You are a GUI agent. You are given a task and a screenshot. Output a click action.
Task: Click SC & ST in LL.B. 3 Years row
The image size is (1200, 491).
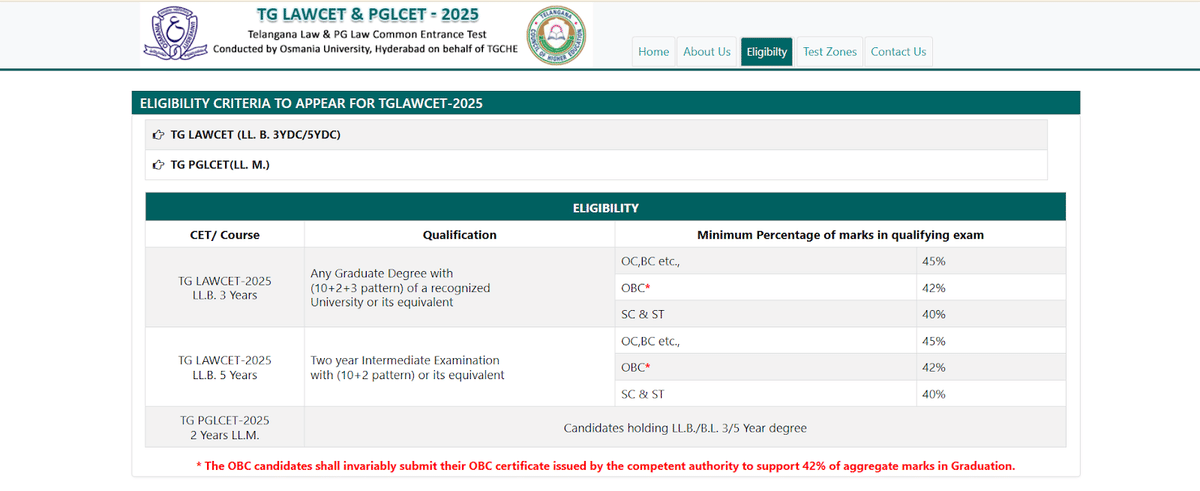click(x=765, y=314)
